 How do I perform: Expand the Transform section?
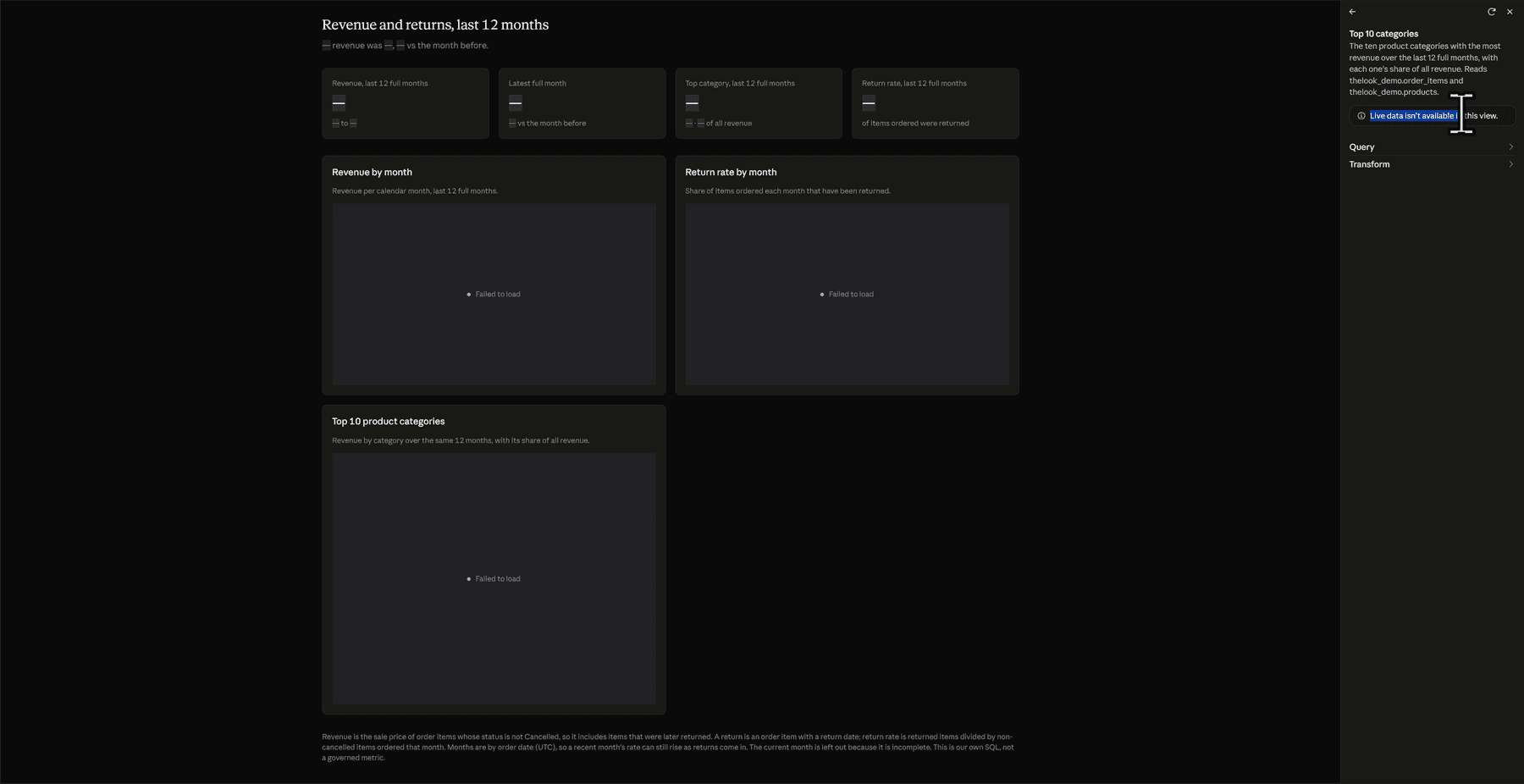(x=1431, y=164)
